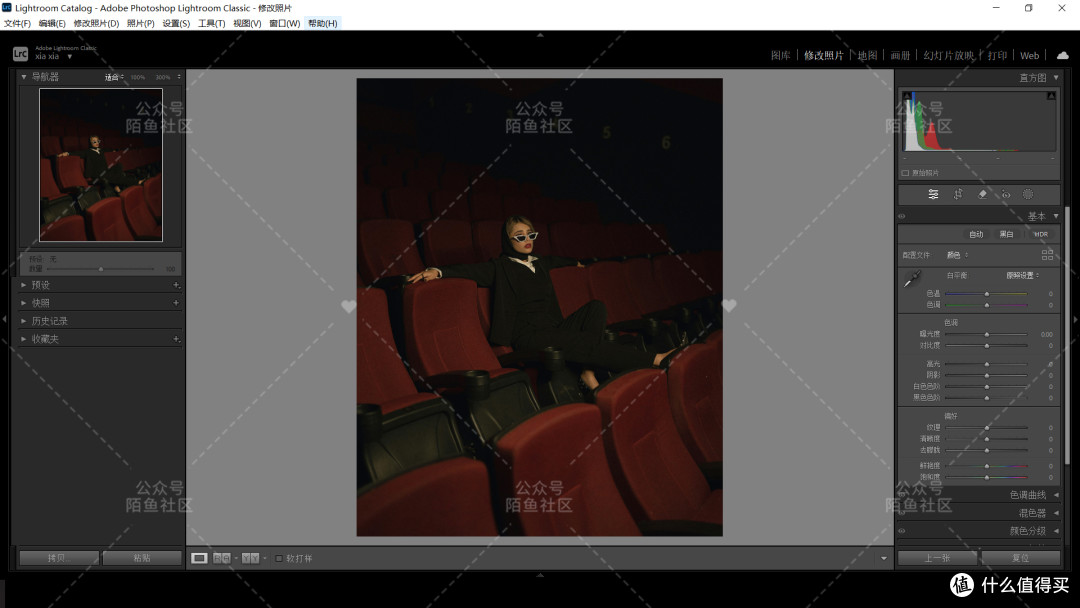This screenshot has height=608, width=1080.
Task: Toggle highlight clipping indicator in histogram
Action: click(1051, 96)
